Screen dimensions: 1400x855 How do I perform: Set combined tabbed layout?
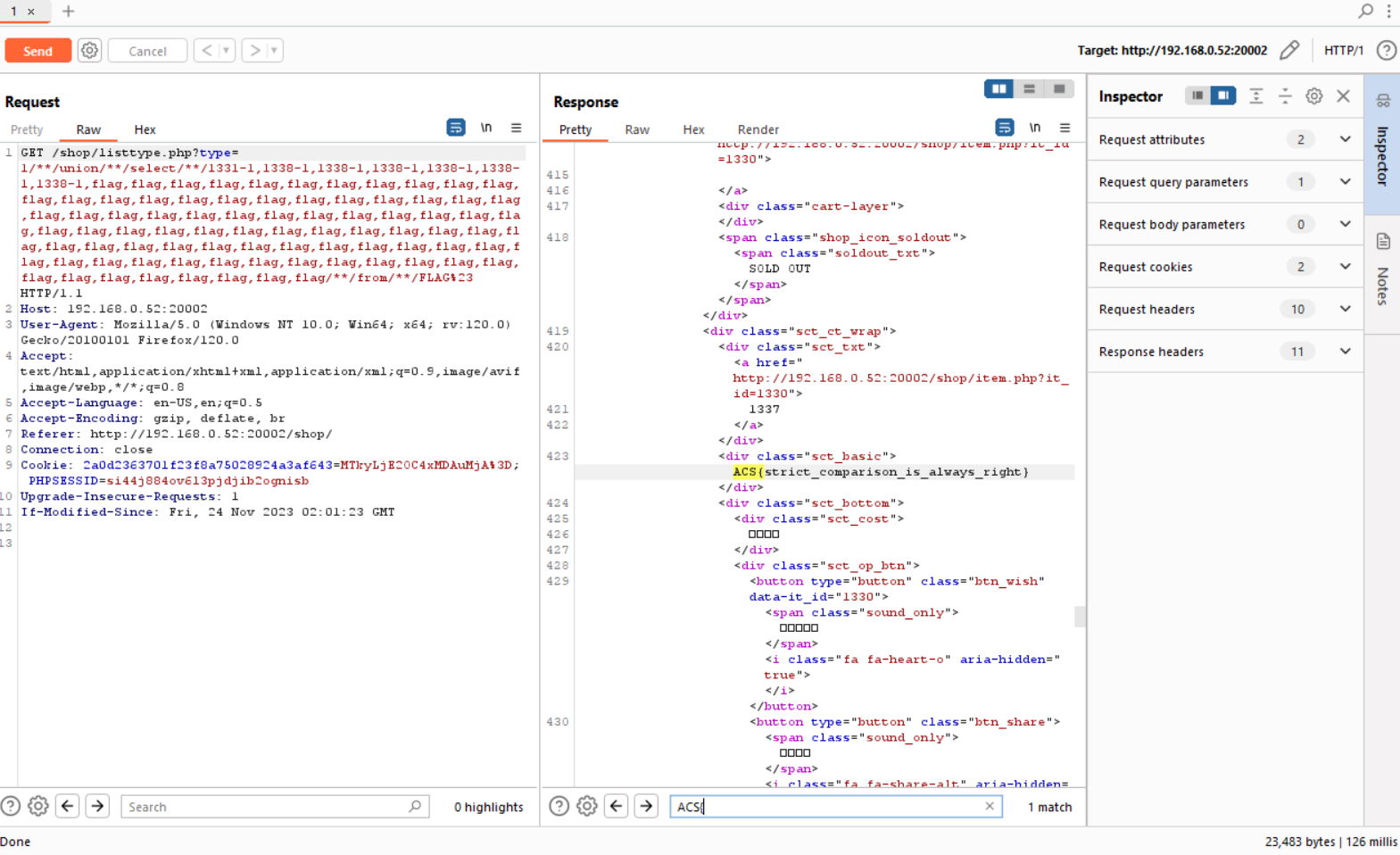click(x=1059, y=89)
